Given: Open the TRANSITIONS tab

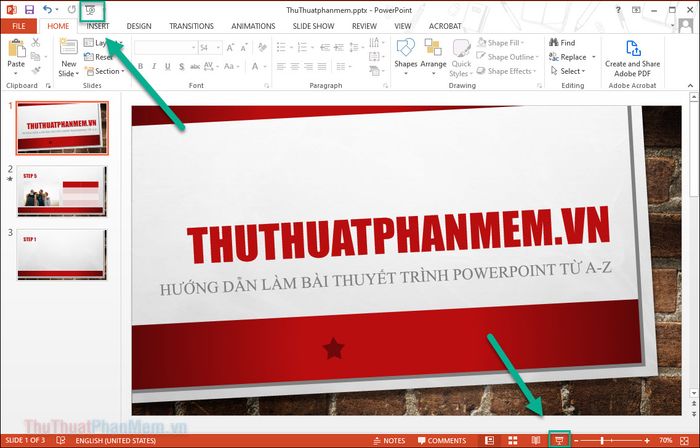Looking at the screenshot, I should click(x=192, y=26).
